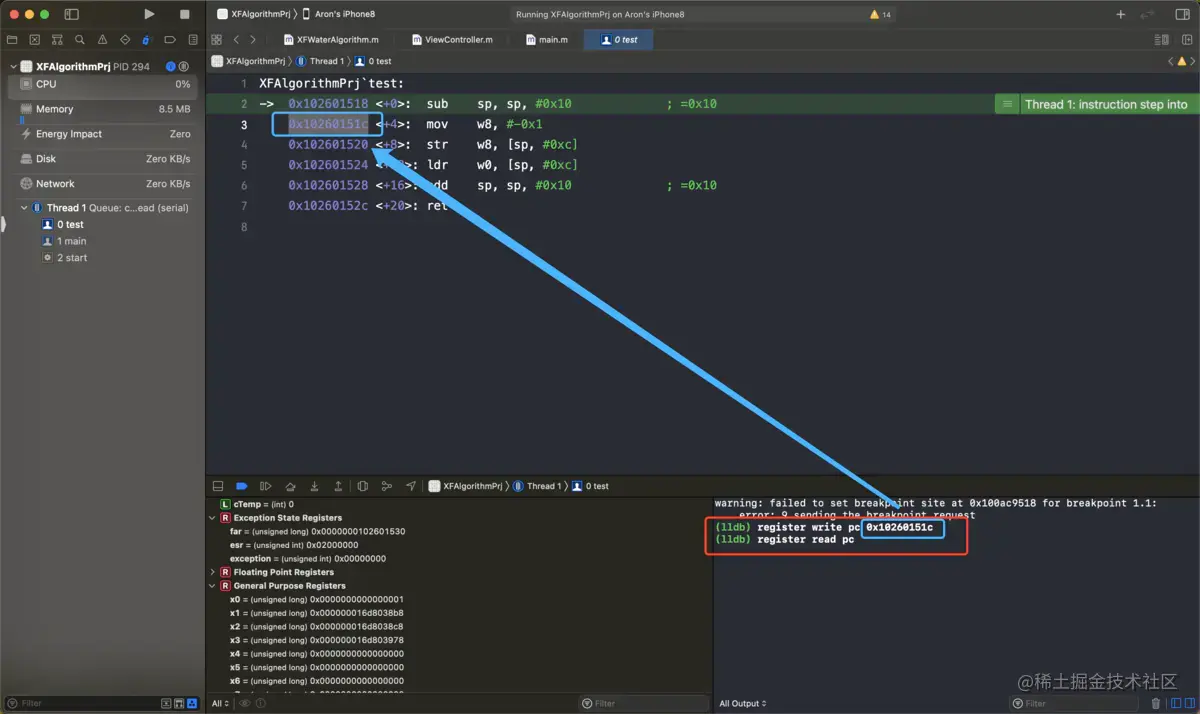Click Thread 1 in editor jump bar
This screenshot has width=1200, height=714.
pyautogui.click(x=319, y=61)
